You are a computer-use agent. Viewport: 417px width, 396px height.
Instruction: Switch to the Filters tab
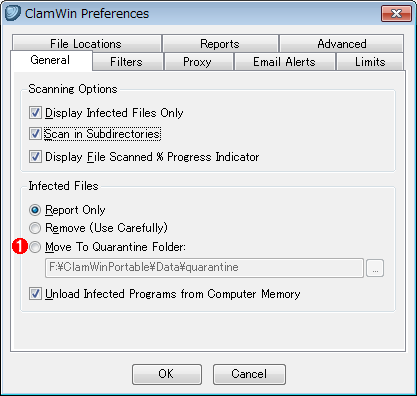coord(127,62)
